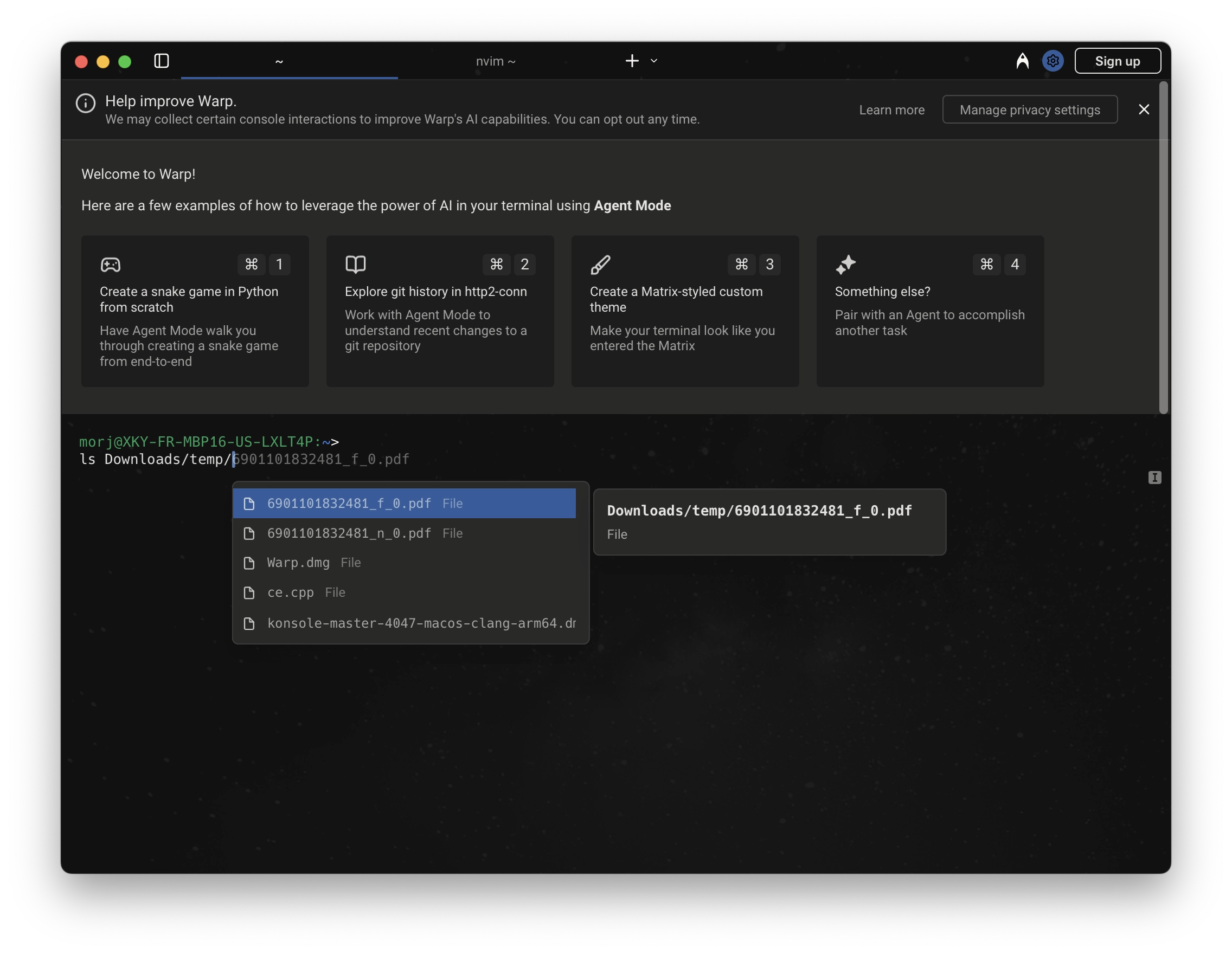1232x954 pixels.
Task: Select Create a snake game in Python card
Action: (195, 311)
